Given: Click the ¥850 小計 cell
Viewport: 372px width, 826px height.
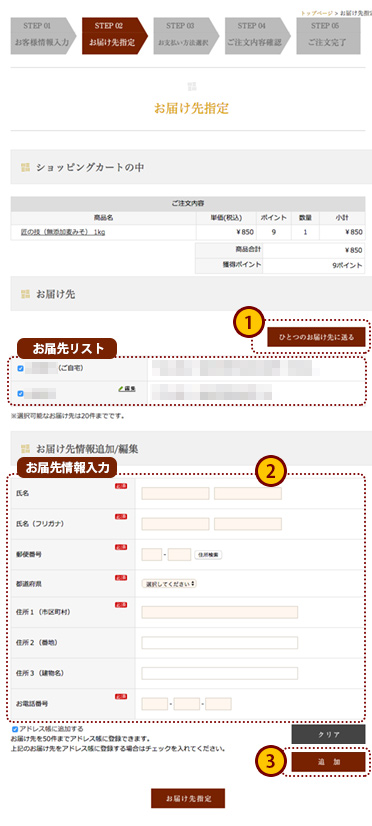Looking at the screenshot, I should [x=341, y=232].
